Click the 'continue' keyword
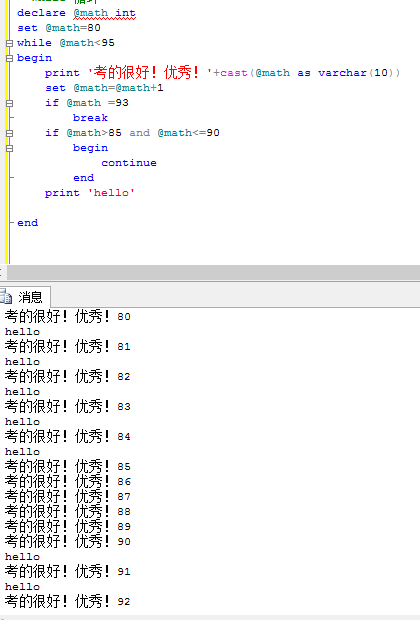 click(129, 163)
